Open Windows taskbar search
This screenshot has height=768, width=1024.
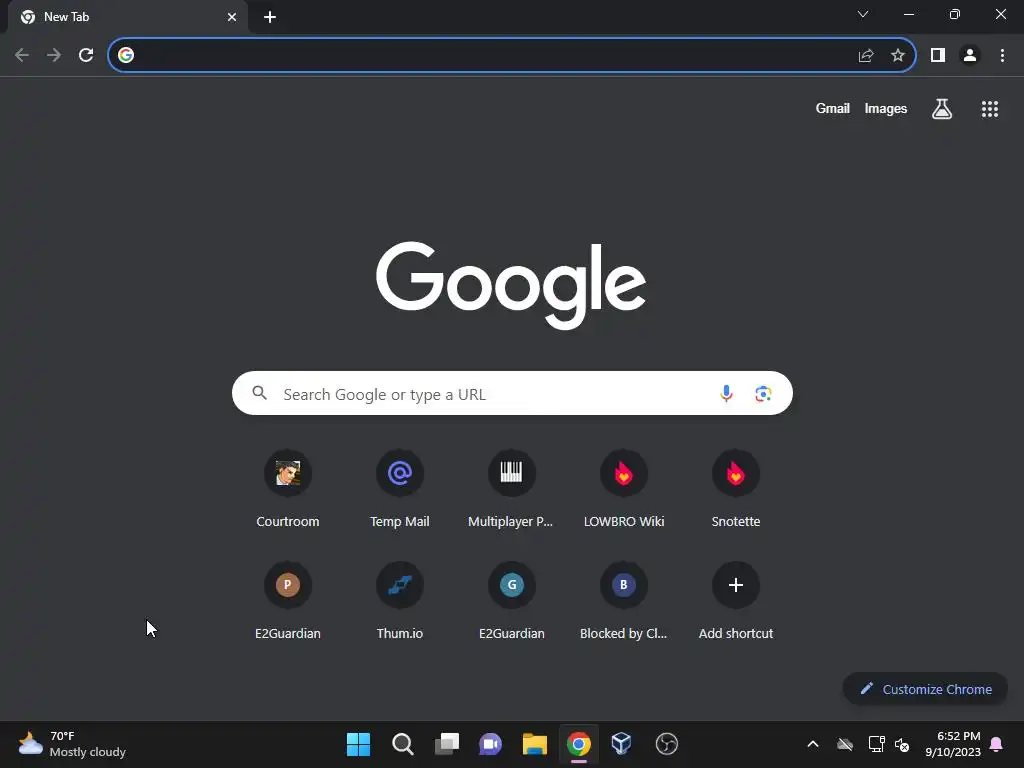(x=403, y=744)
